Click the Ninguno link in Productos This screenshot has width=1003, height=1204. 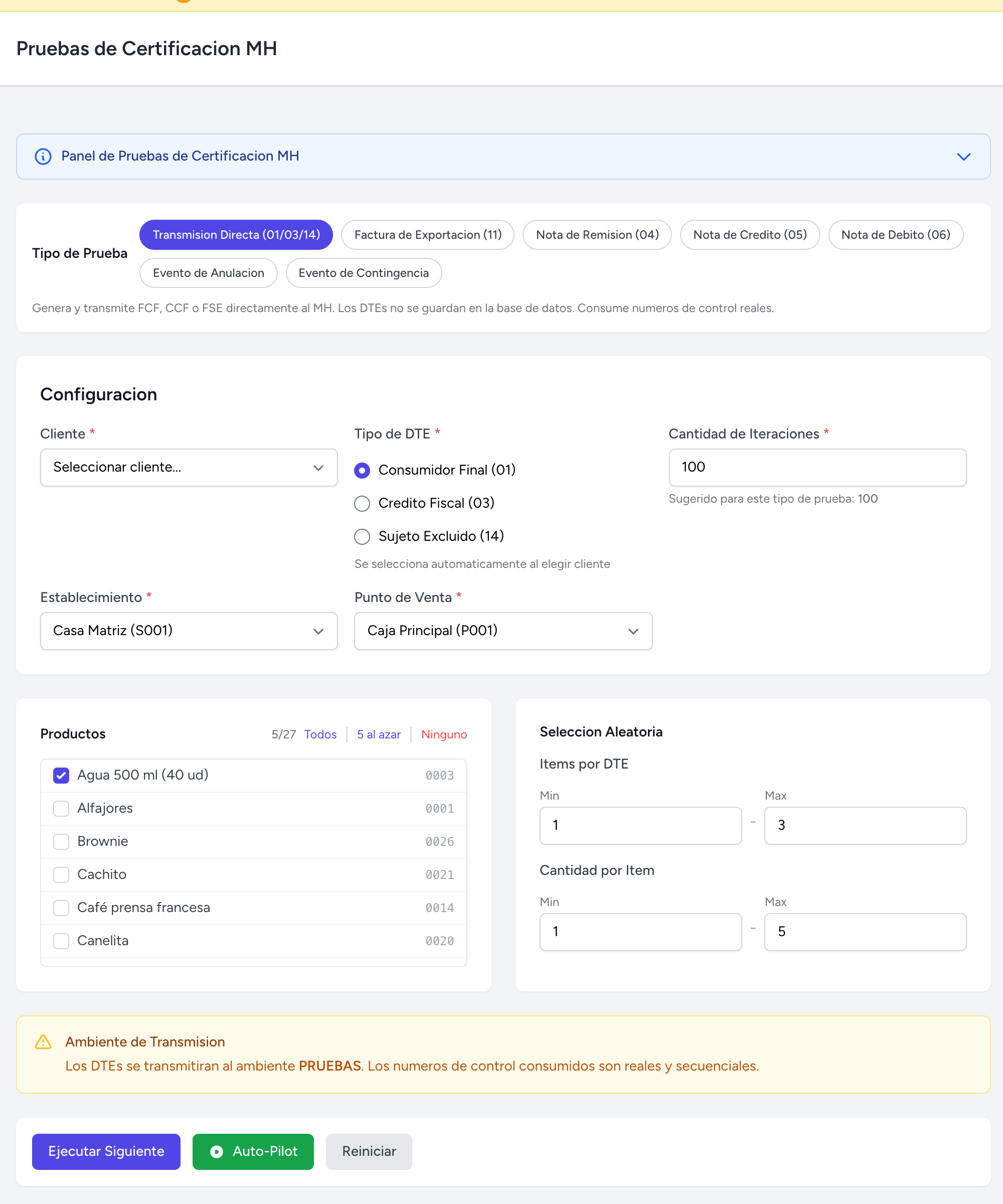click(x=444, y=734)
